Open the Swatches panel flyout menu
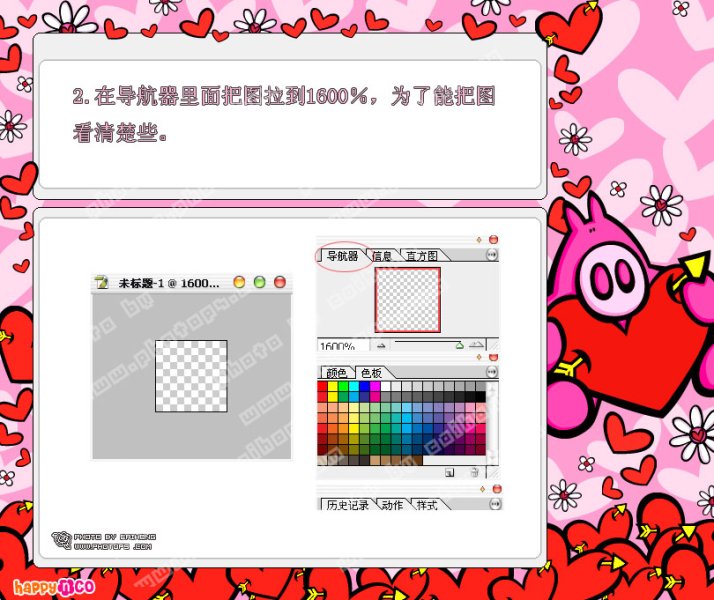The width and height of the screenshot is (714, 600). pyautogui.click(x=491, y=372)
